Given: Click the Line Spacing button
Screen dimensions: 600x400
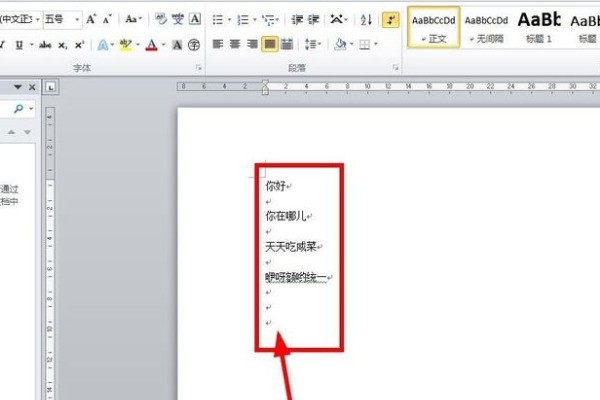Looking at the screenshot, I should coord(310,44).
